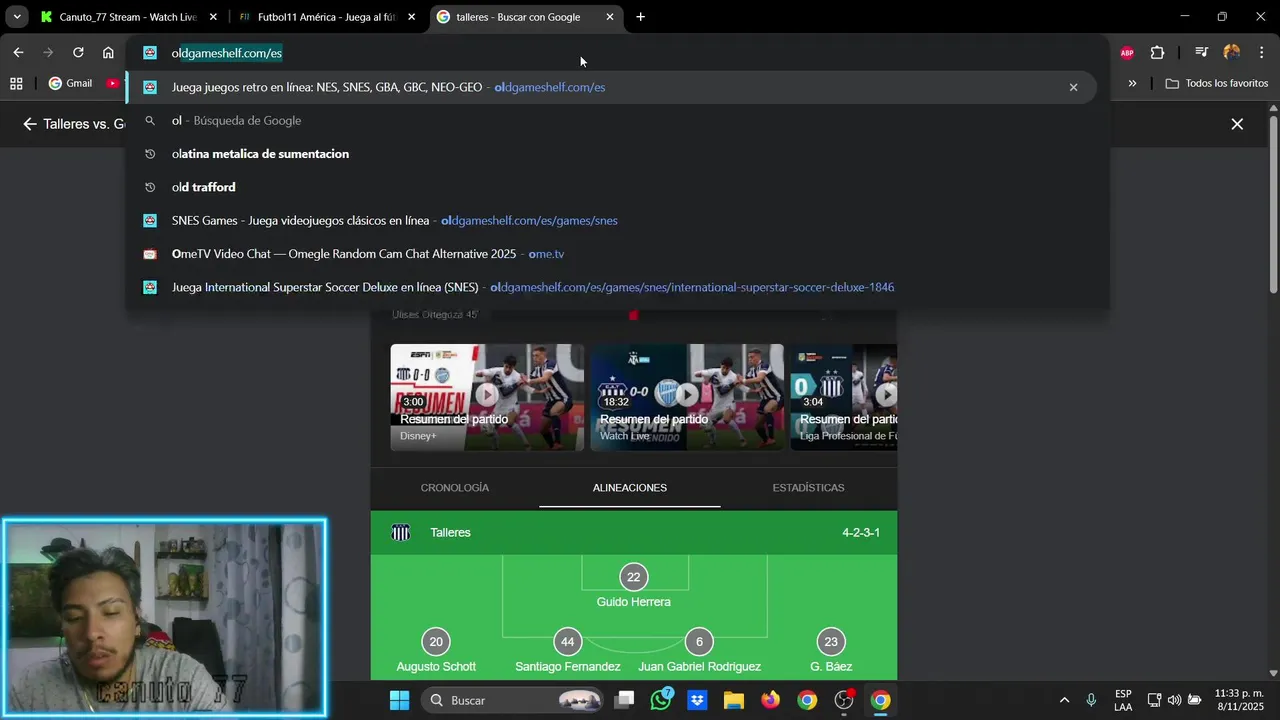Open the Windows Start menu
The height and width of the screenshot is (720, 1280).
click(399, 700)
